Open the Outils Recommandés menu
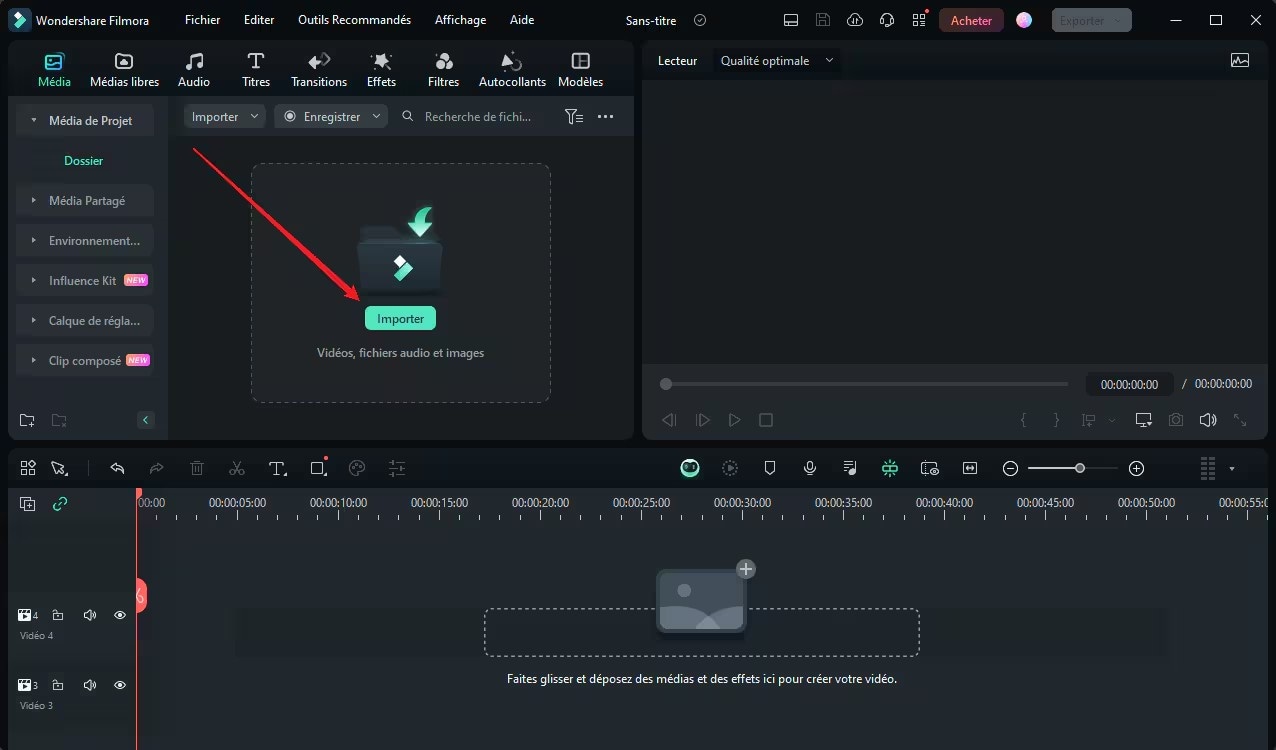 (354, 20)
